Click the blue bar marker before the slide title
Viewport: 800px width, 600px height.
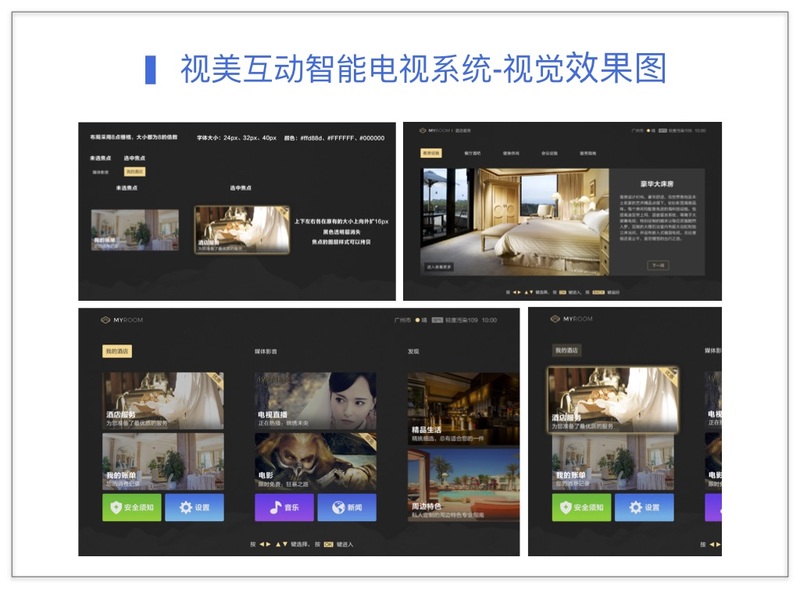coord(151,69)
